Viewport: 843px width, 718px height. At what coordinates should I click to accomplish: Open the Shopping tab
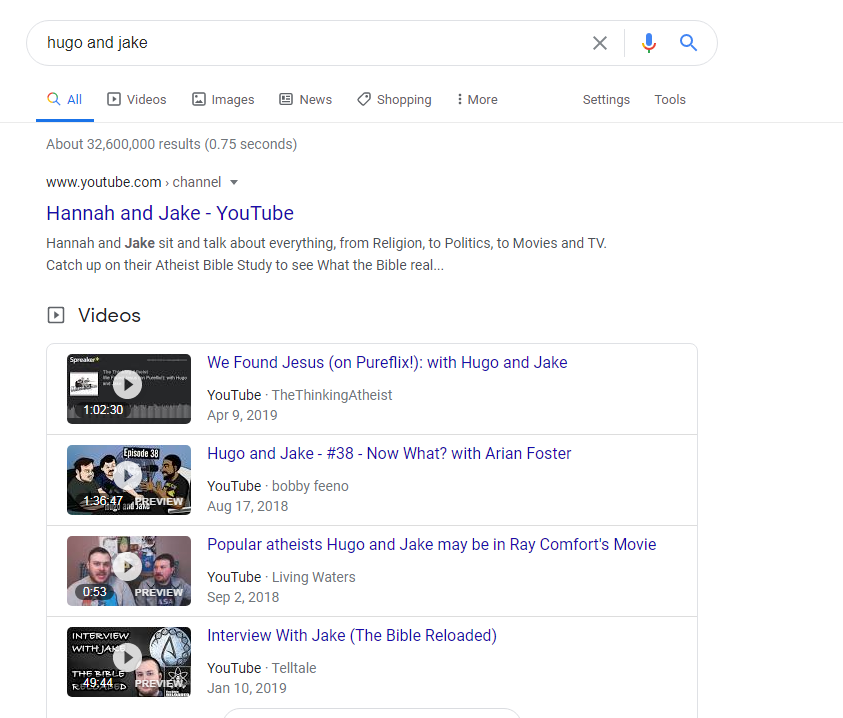394,99
